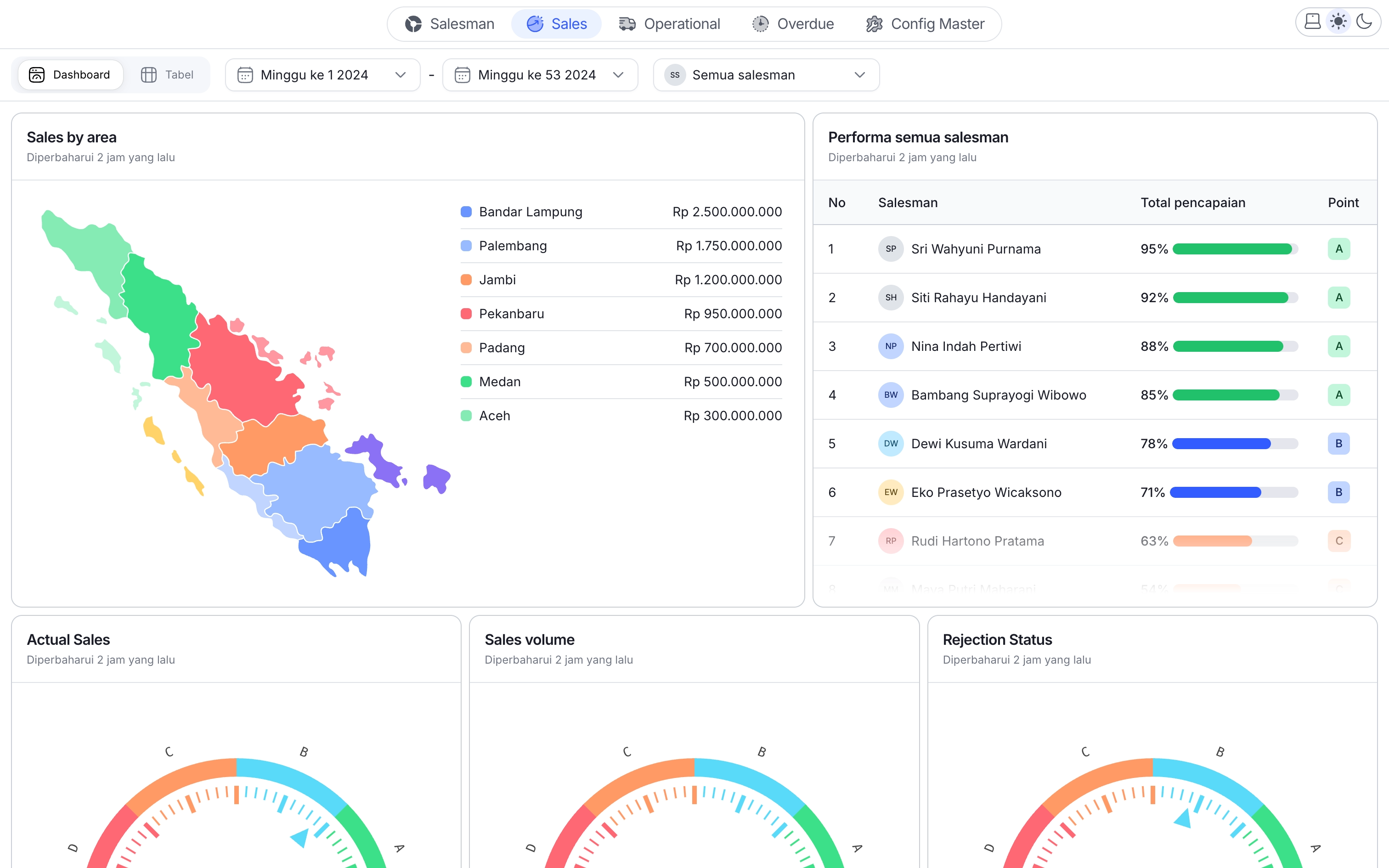The height and width of the screenshot is (868, 1389).
Task: Click the 95% progress bar
Action: pyautogui.click(x=1235, y=248)
